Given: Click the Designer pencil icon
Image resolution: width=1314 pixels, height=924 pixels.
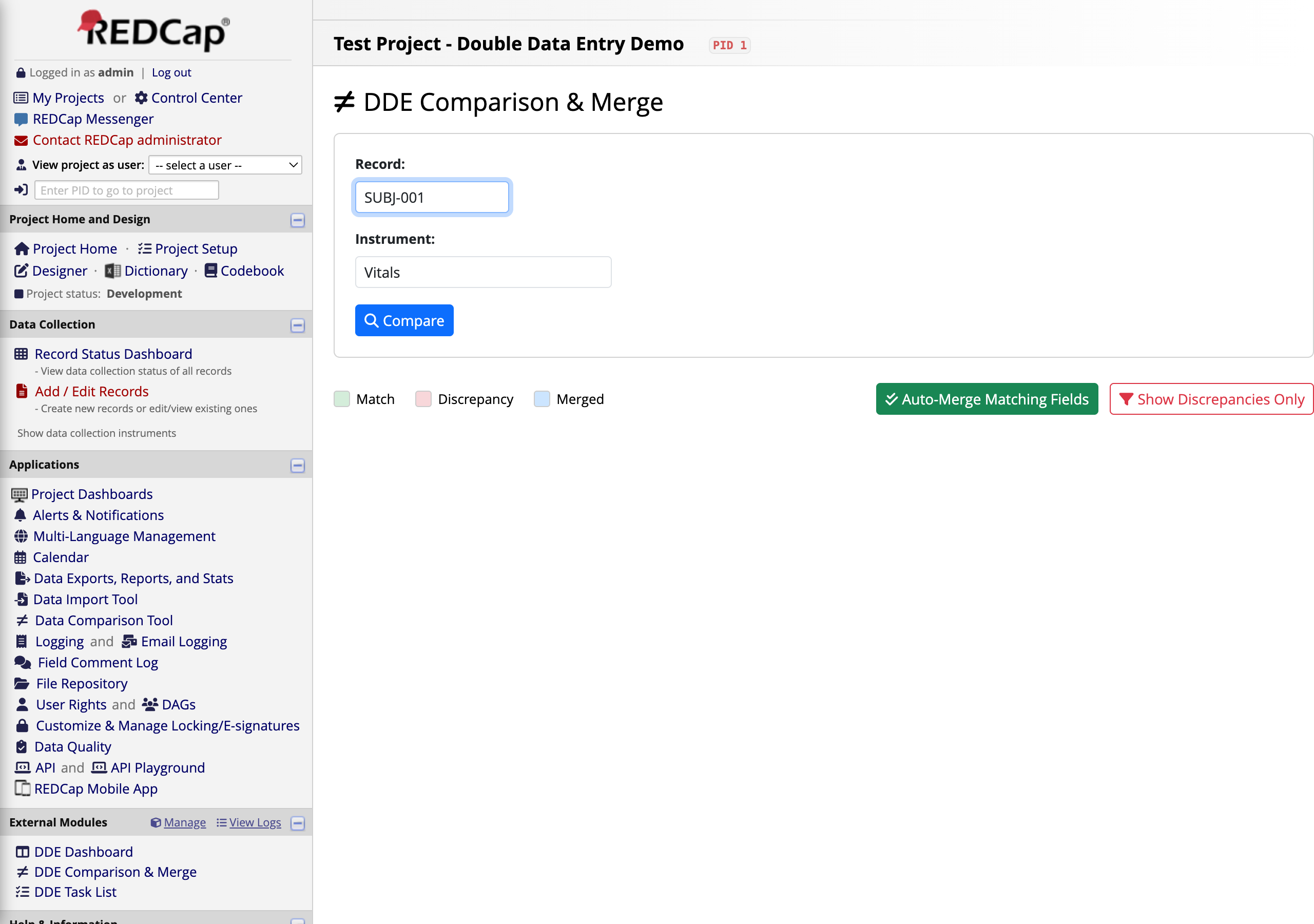Looking at the screenshot, I should pyautogui.click(x=21, y=271).
